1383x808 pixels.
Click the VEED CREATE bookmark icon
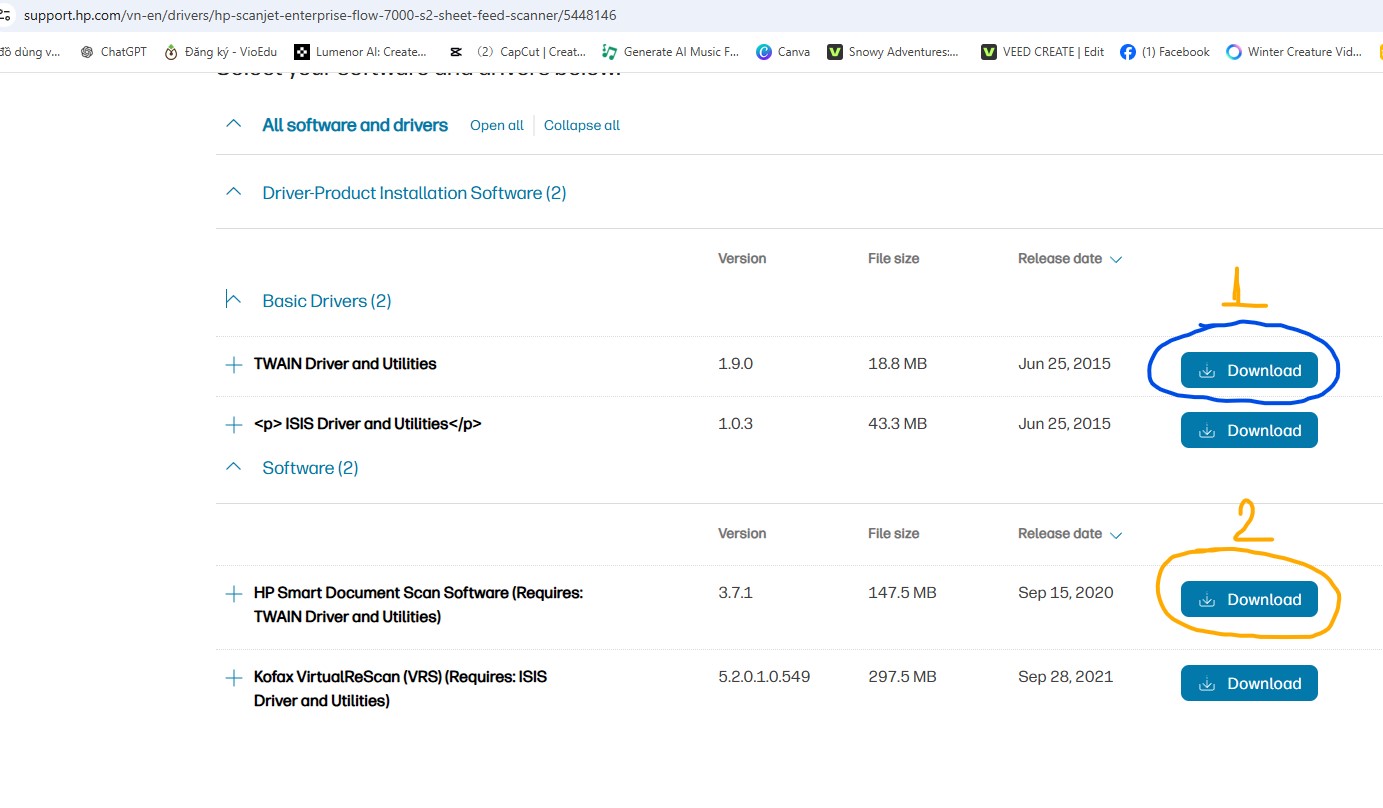989,52
